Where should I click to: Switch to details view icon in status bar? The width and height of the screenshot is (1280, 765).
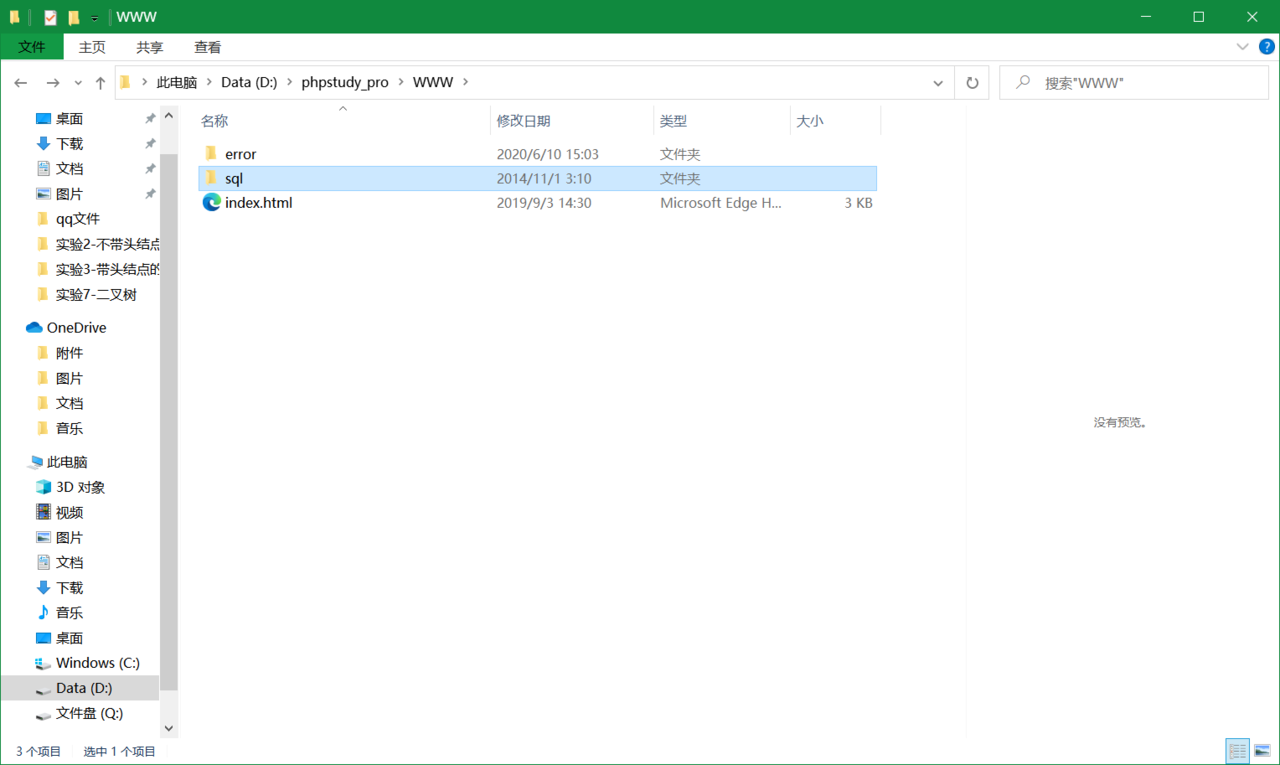(1238, 751)
